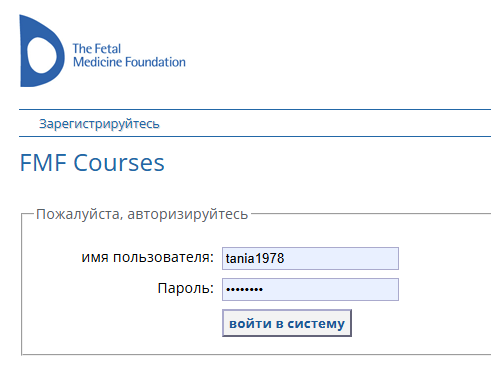Image resolution: width=491 pixels, height=371 pixels.
Task: Click empty area of the navigation bar
Action: (x=317, y=123)
